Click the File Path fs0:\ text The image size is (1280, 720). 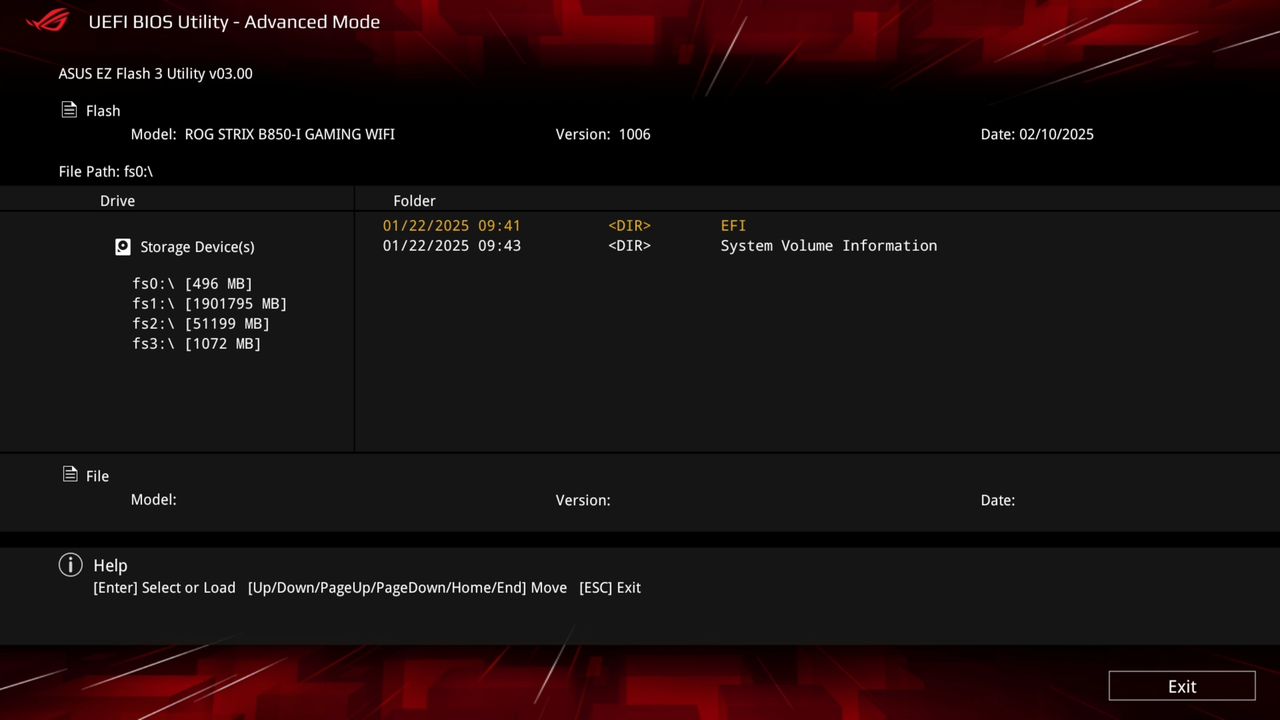(106, 172)
